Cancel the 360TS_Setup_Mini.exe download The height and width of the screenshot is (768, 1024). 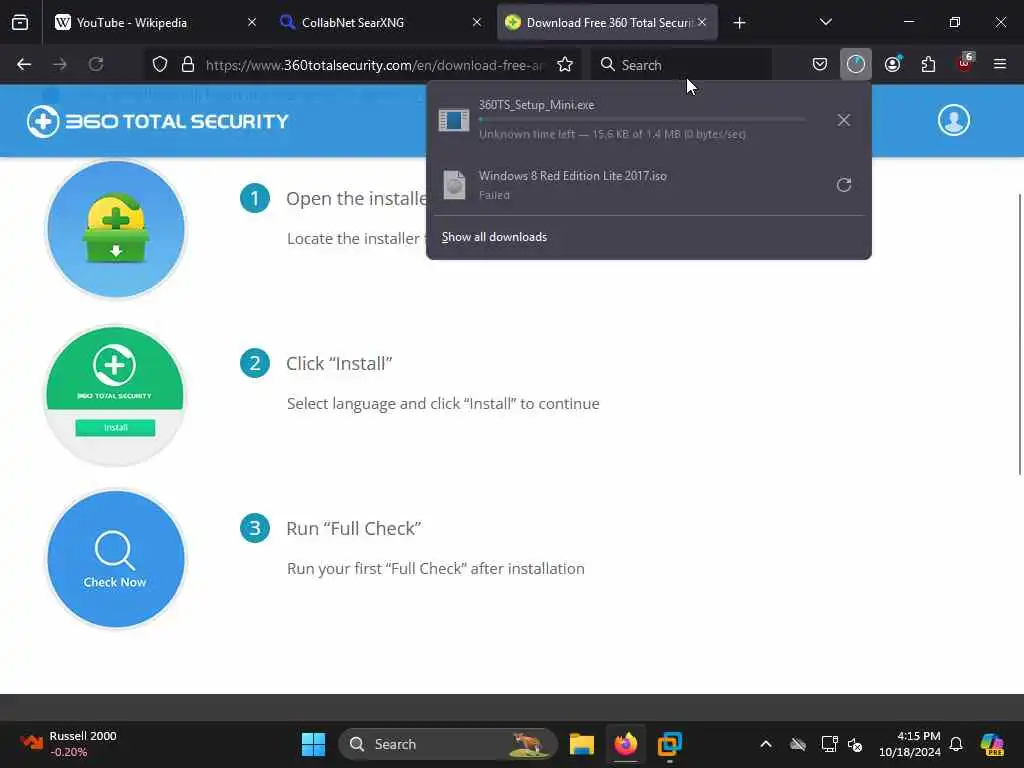844,120
